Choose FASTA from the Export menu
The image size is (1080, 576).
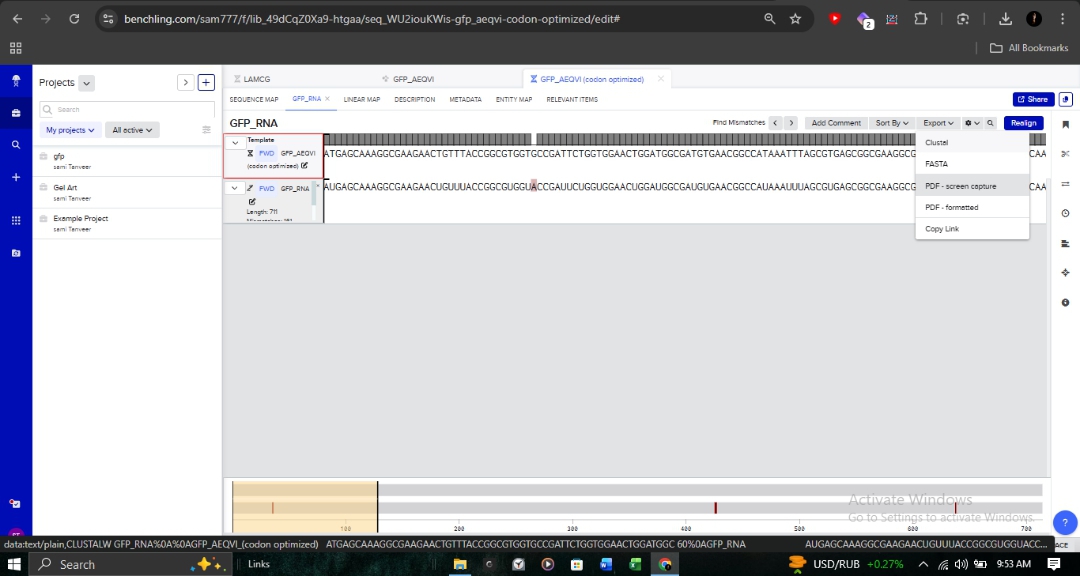click(936, 164)
